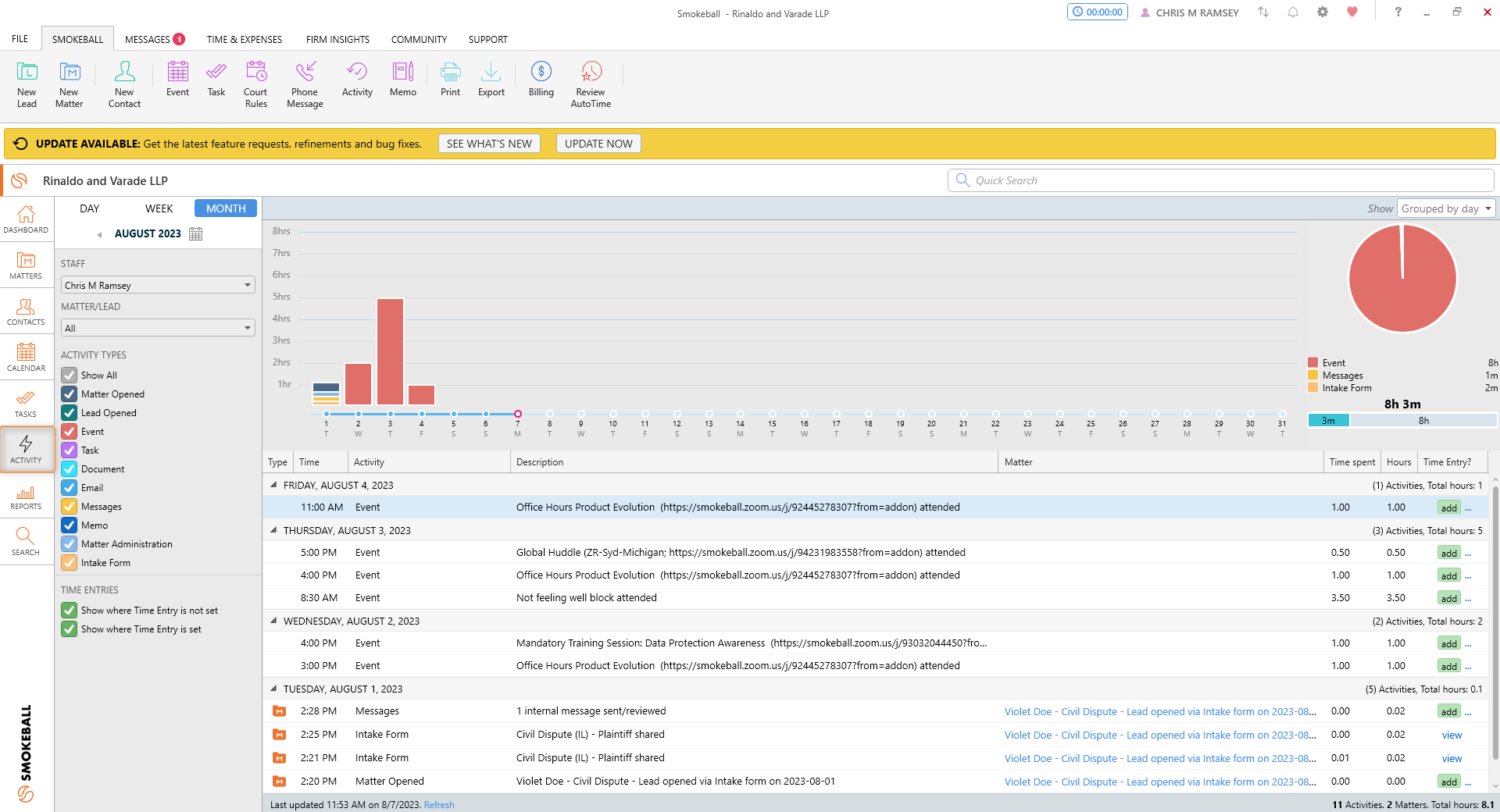Click view for the 2:25 PM Intake Form
The height and width of the screenshot is (812, 1500).
click(x=1452, y=735)
